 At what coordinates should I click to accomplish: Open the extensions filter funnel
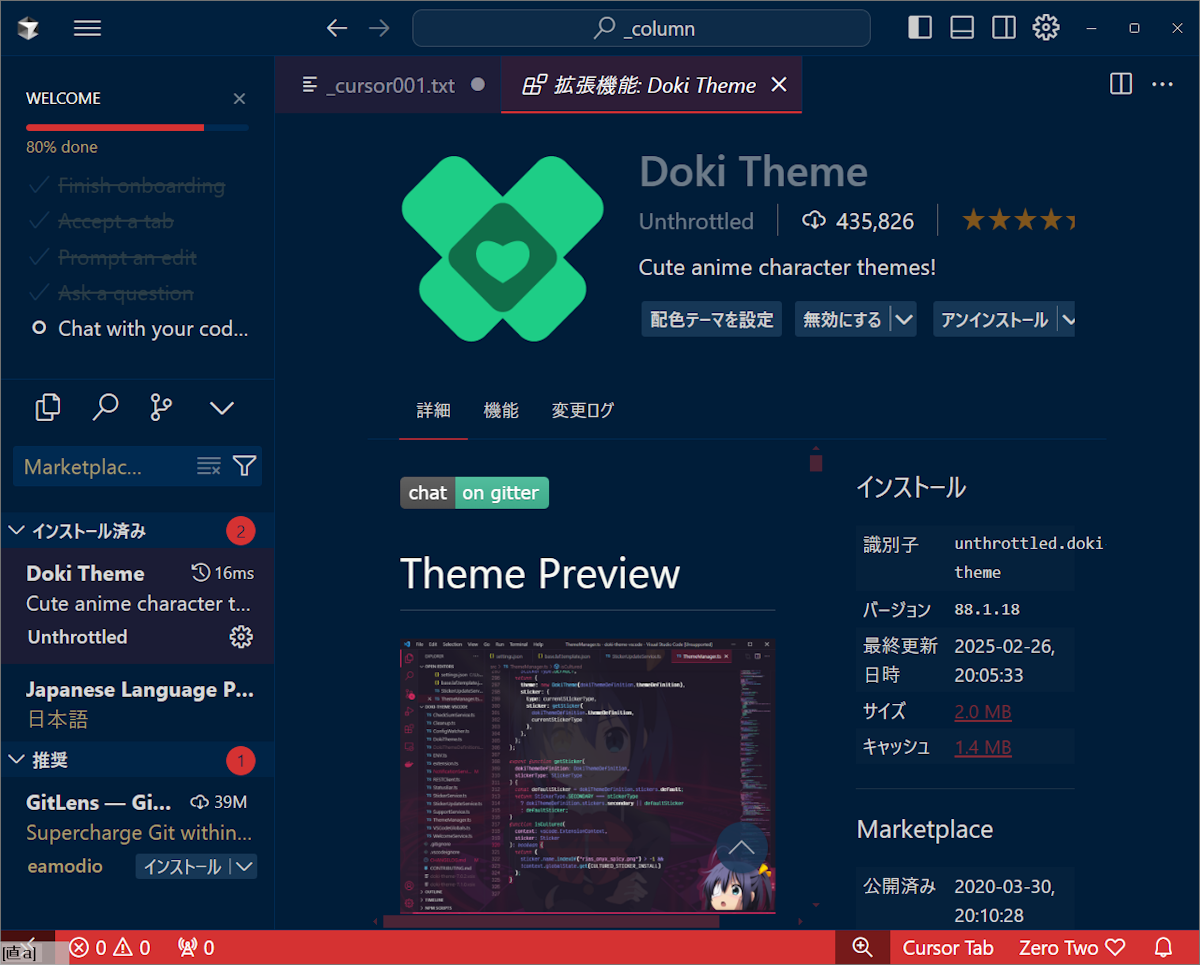245,466
